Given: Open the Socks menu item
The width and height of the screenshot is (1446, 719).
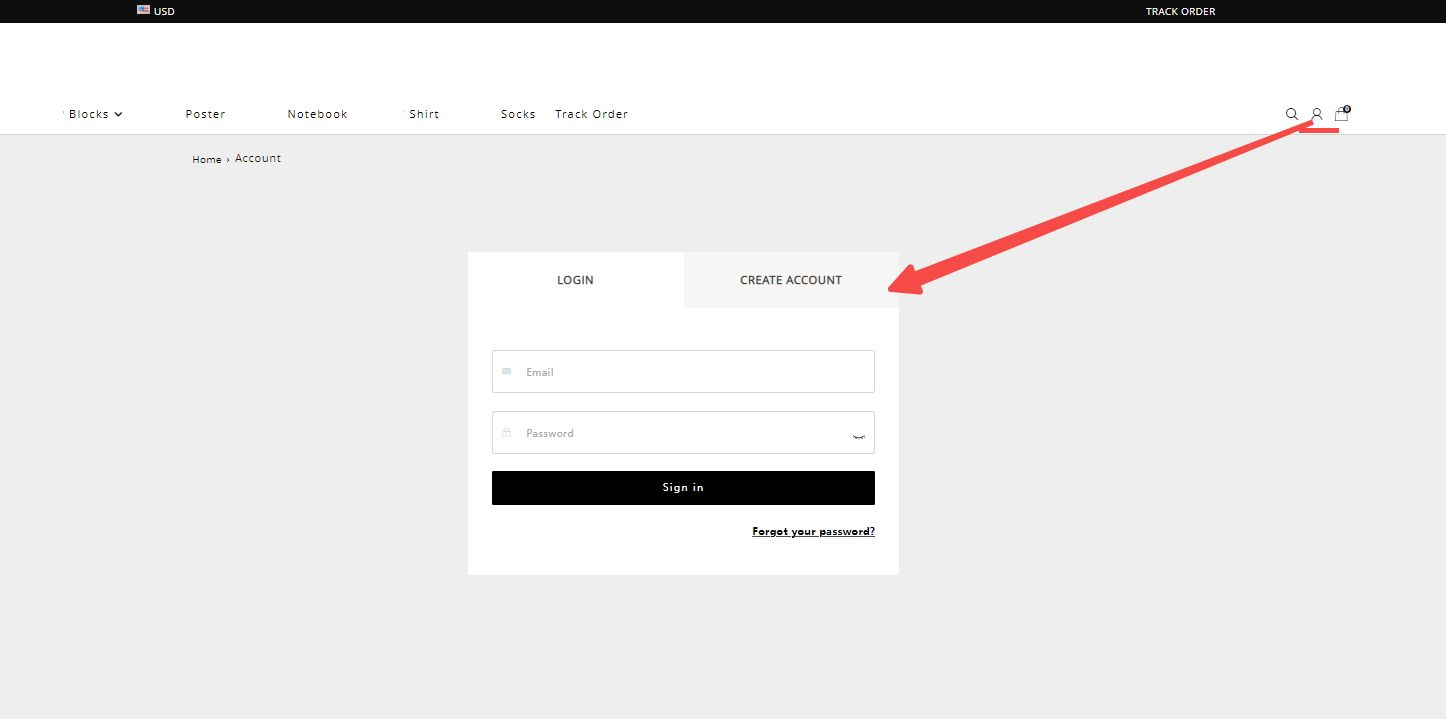Looking at the screenshot, I should (x=518, y=114).
